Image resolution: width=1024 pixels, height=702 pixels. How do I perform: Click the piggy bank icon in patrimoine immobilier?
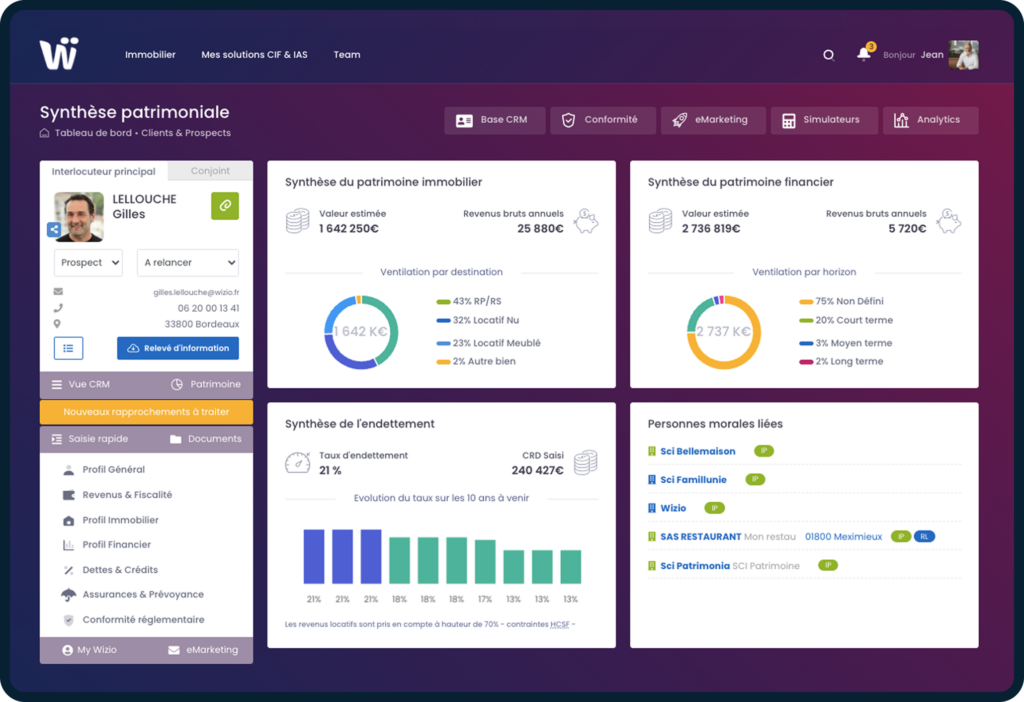[587, 222]
